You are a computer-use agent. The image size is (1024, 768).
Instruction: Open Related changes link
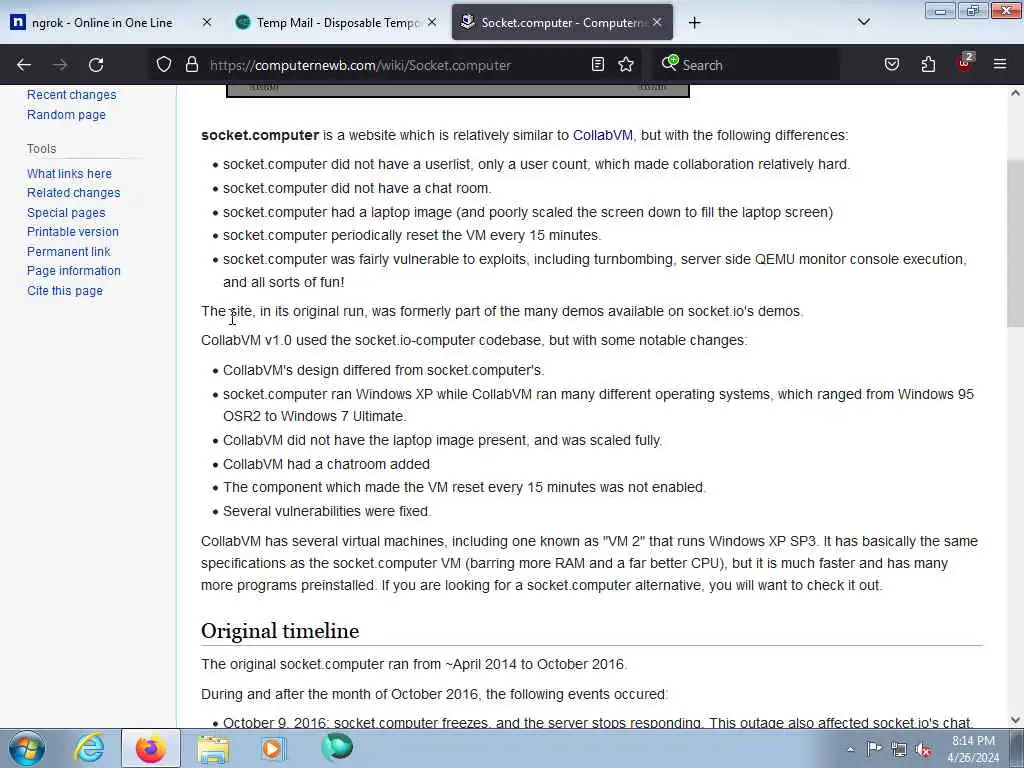click(74, 193)
